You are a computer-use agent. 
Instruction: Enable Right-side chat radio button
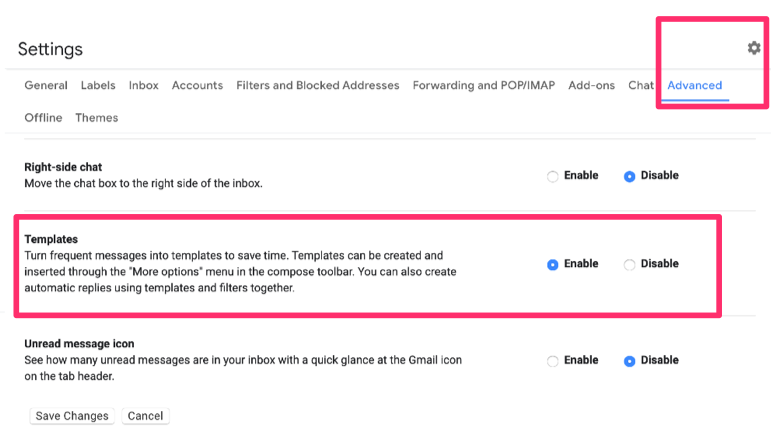pos(553,176)
